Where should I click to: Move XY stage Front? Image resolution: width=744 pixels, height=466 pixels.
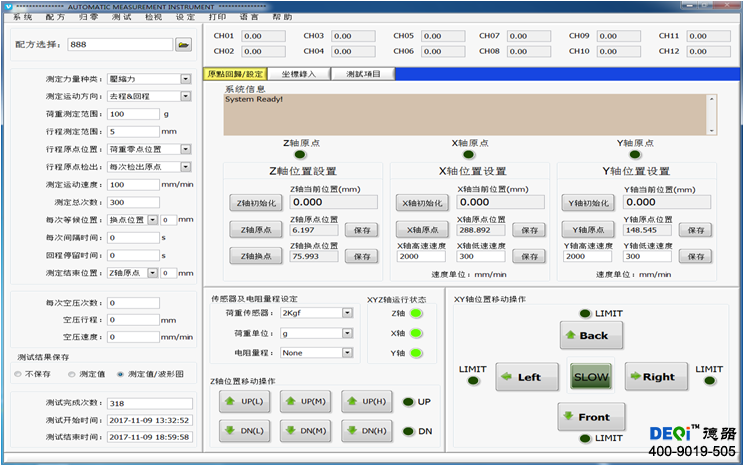click(591, 417)
